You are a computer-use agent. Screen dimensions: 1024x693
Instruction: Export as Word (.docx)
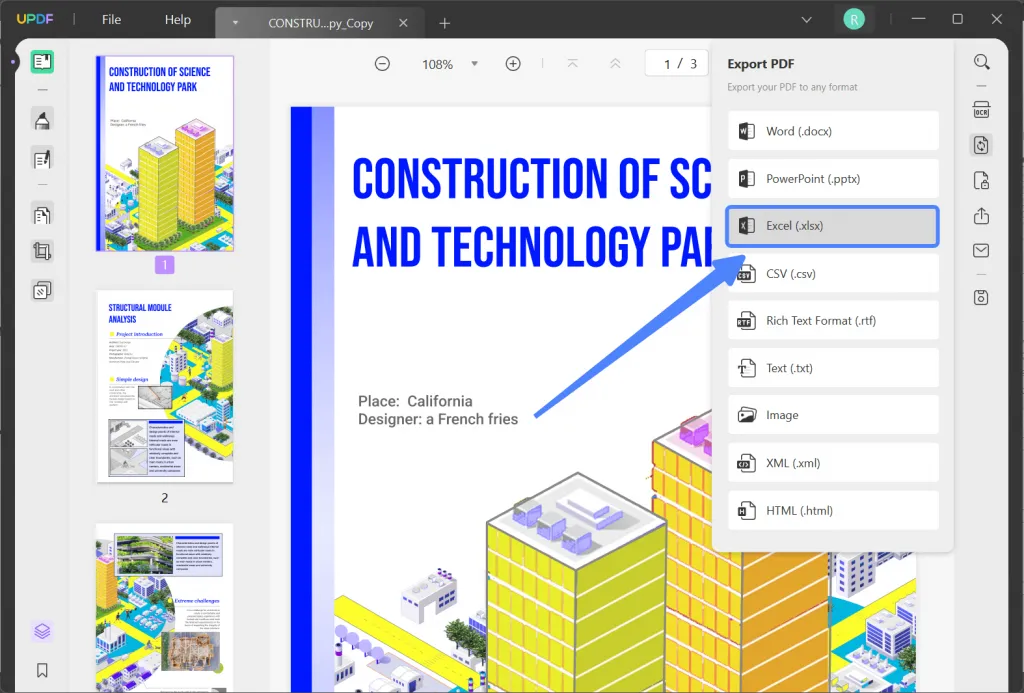(833, 130)
